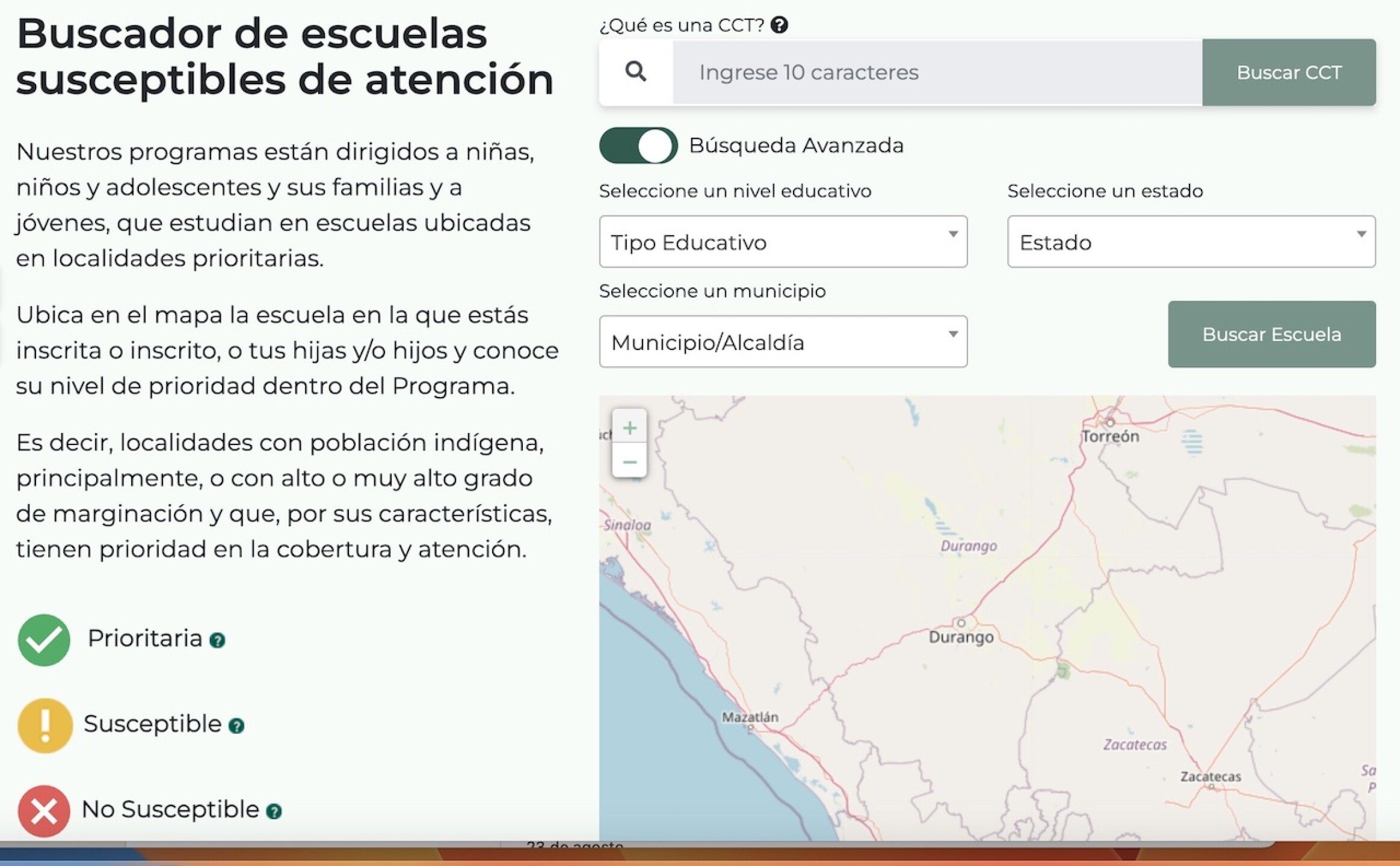Open the Estado dropdown
The image size is (1400, 866).
[1191, 242]
